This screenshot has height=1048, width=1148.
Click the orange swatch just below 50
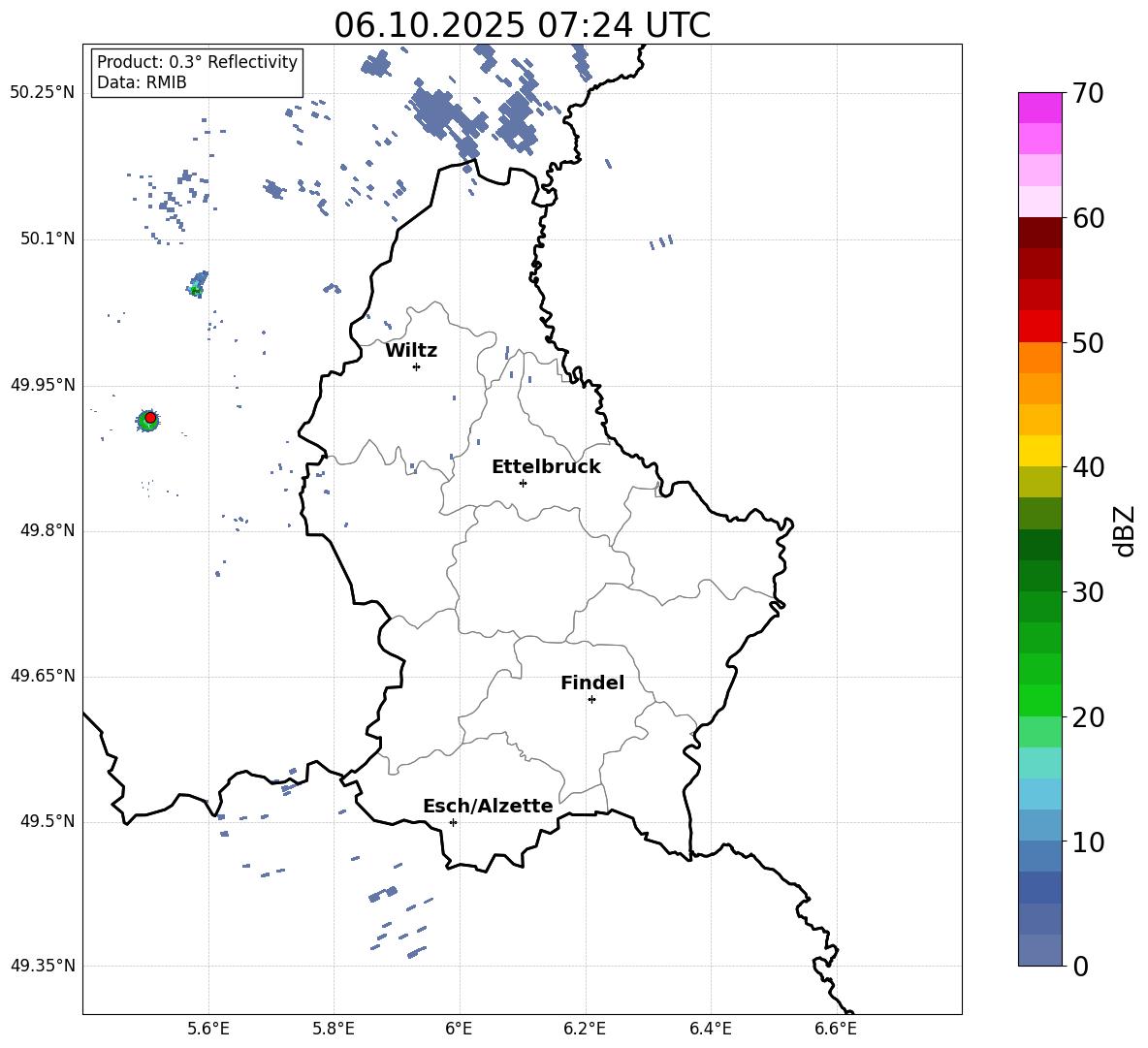tap(1039, 357)
